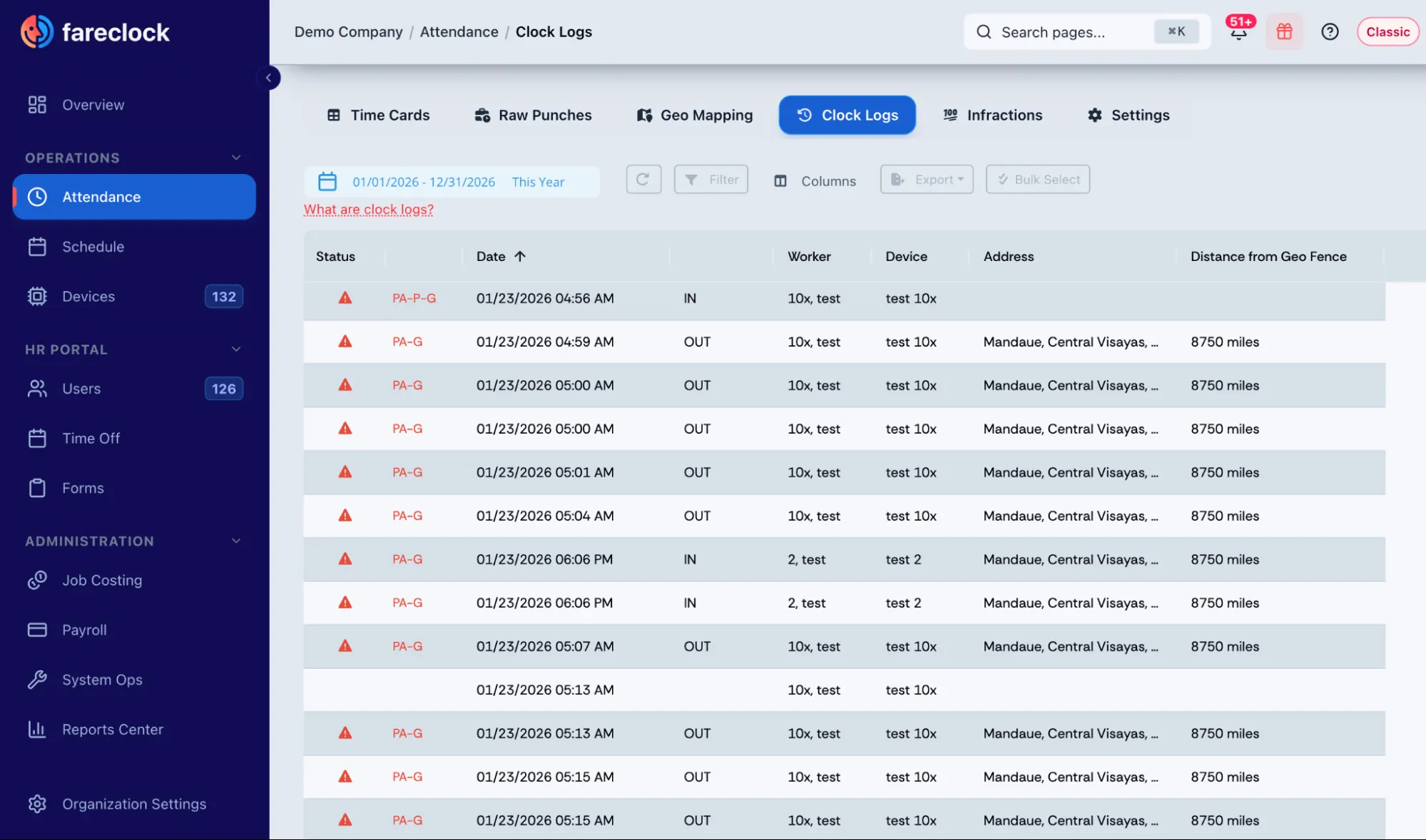
Task: Open the Export dropdown
Action: pyautogui.click(x=927, y=179)
